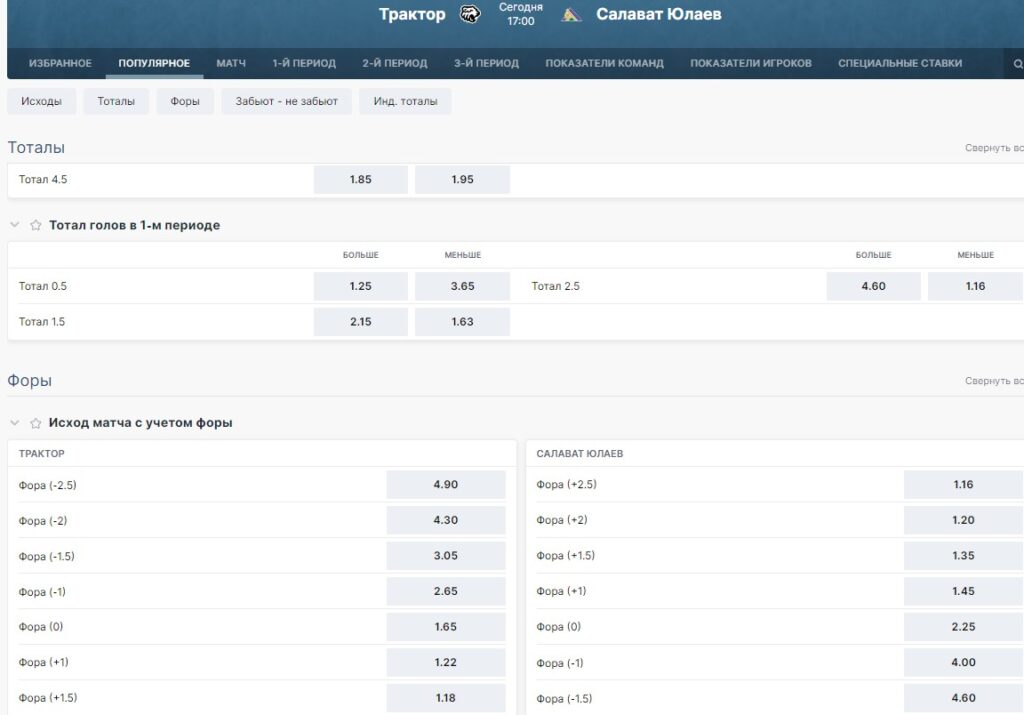Select Салават Юлаев Фора (+2.5) odds 1.16

click(963, 485)
